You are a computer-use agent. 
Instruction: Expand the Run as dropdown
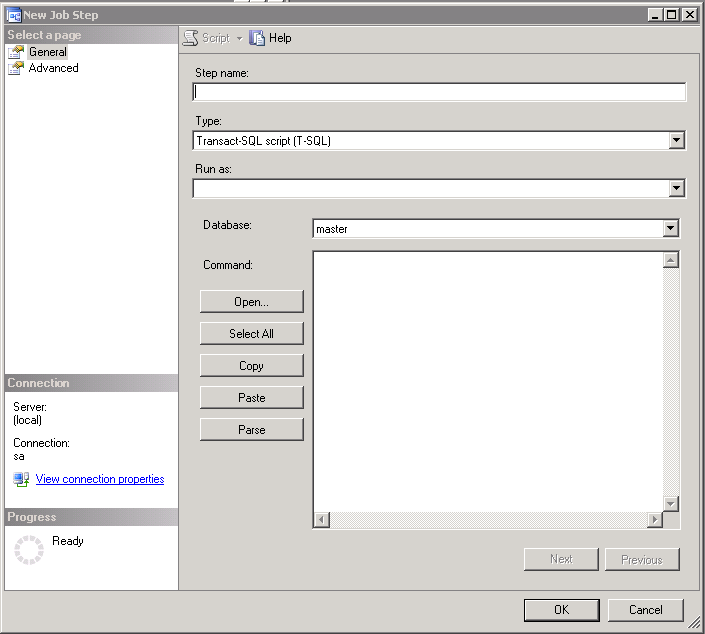point(676,188)
